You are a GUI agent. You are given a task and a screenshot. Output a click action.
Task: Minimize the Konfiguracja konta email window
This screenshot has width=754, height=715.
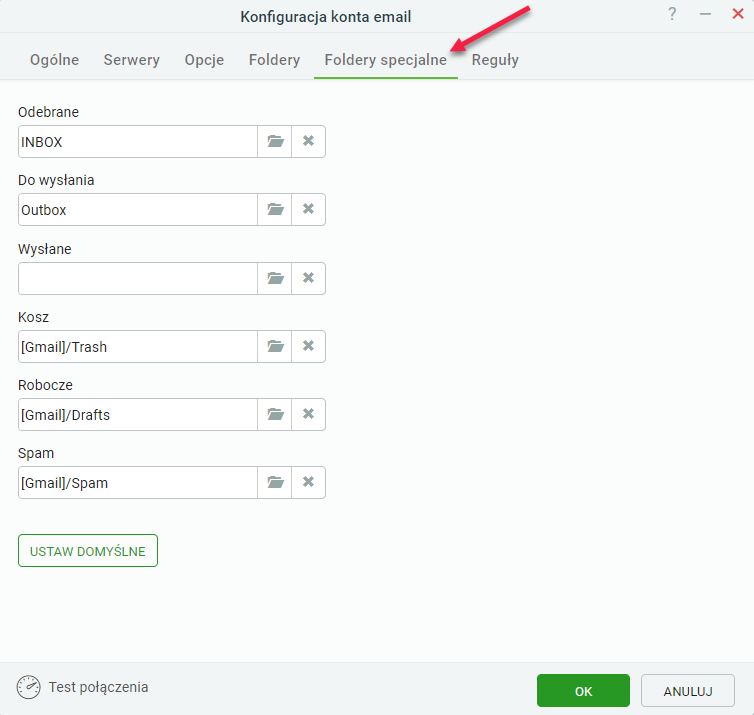point(705,14)
